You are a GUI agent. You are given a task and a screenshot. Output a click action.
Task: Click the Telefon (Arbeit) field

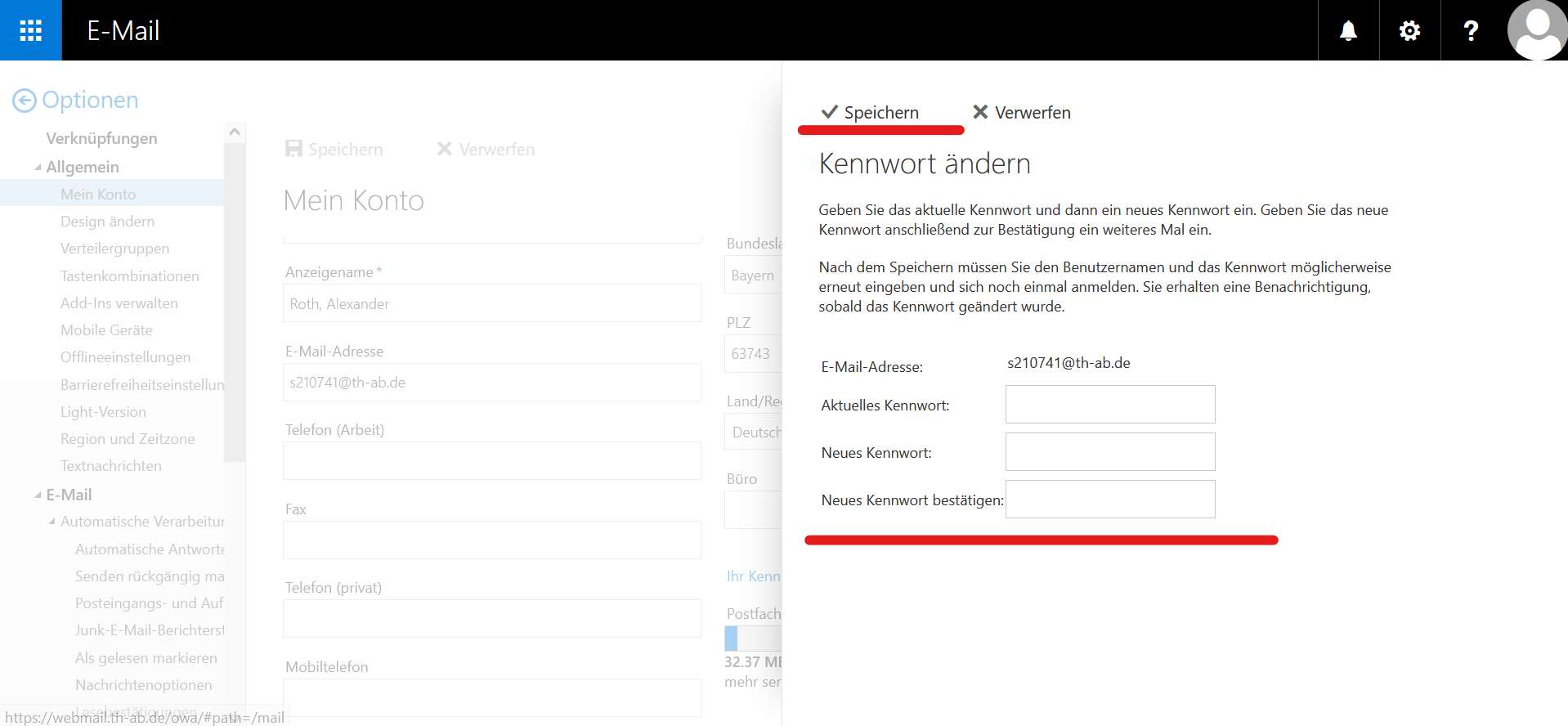click(492, 461)
